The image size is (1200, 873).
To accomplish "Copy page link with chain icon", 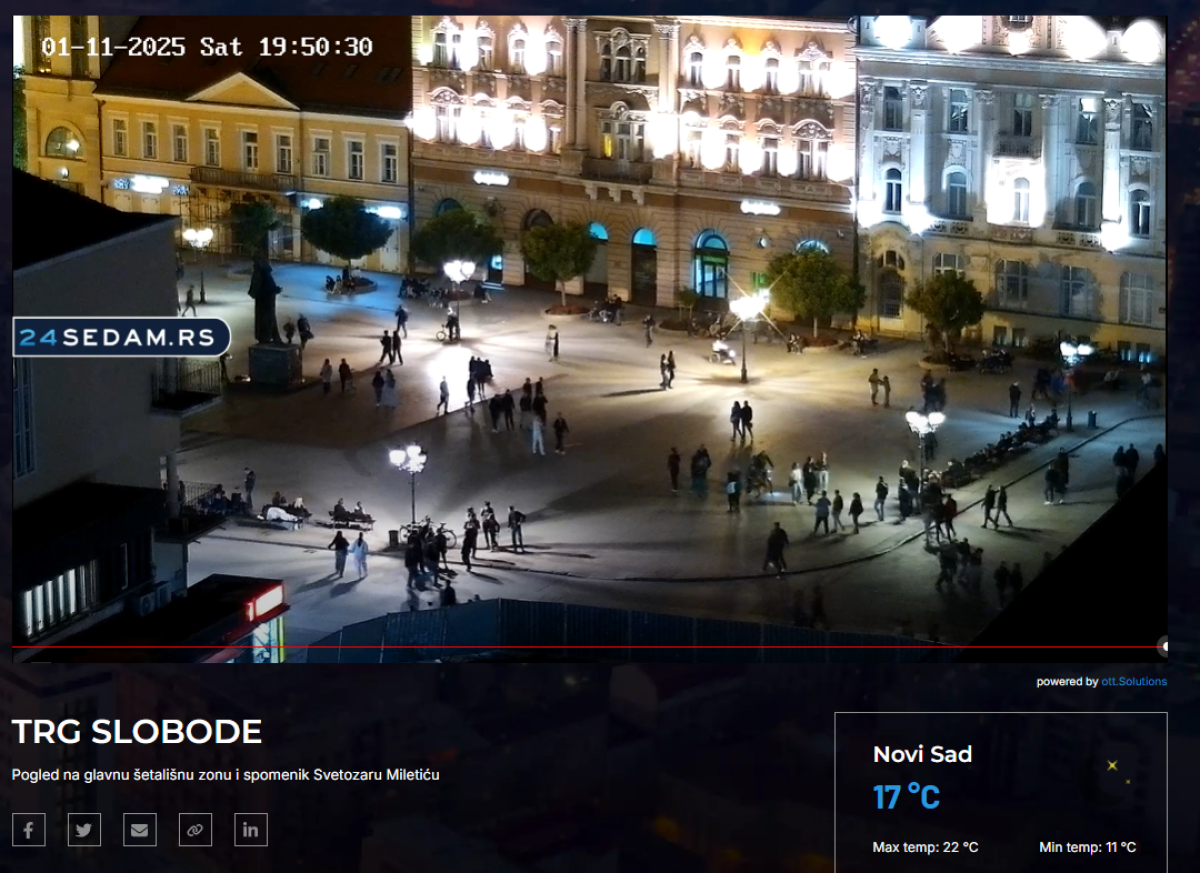I will (195, 829).
